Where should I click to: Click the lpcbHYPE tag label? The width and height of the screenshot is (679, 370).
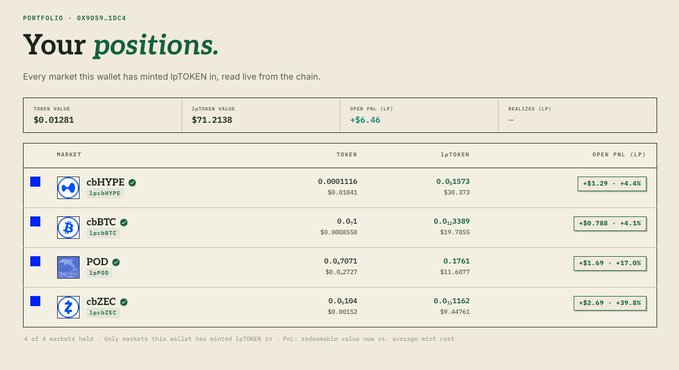click(x=105, y=193)
